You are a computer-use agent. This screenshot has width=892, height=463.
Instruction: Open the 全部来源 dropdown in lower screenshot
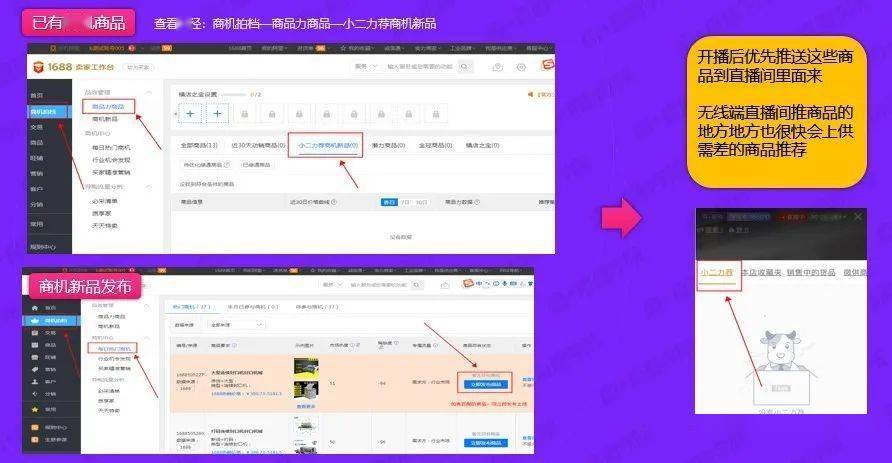tap(237, 325)
